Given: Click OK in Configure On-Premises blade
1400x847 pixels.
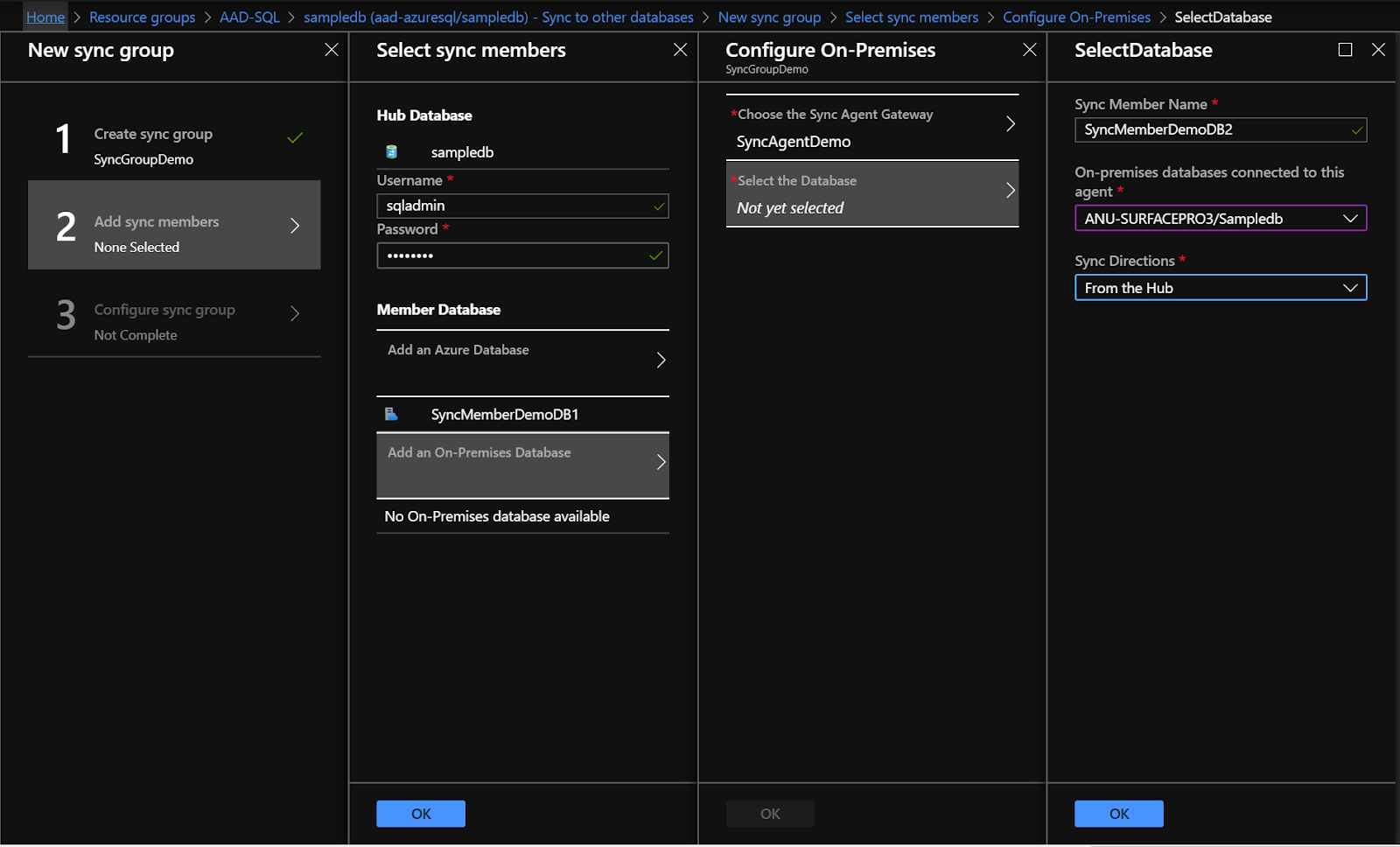Looking at the screenshot, I should (770, 814).
